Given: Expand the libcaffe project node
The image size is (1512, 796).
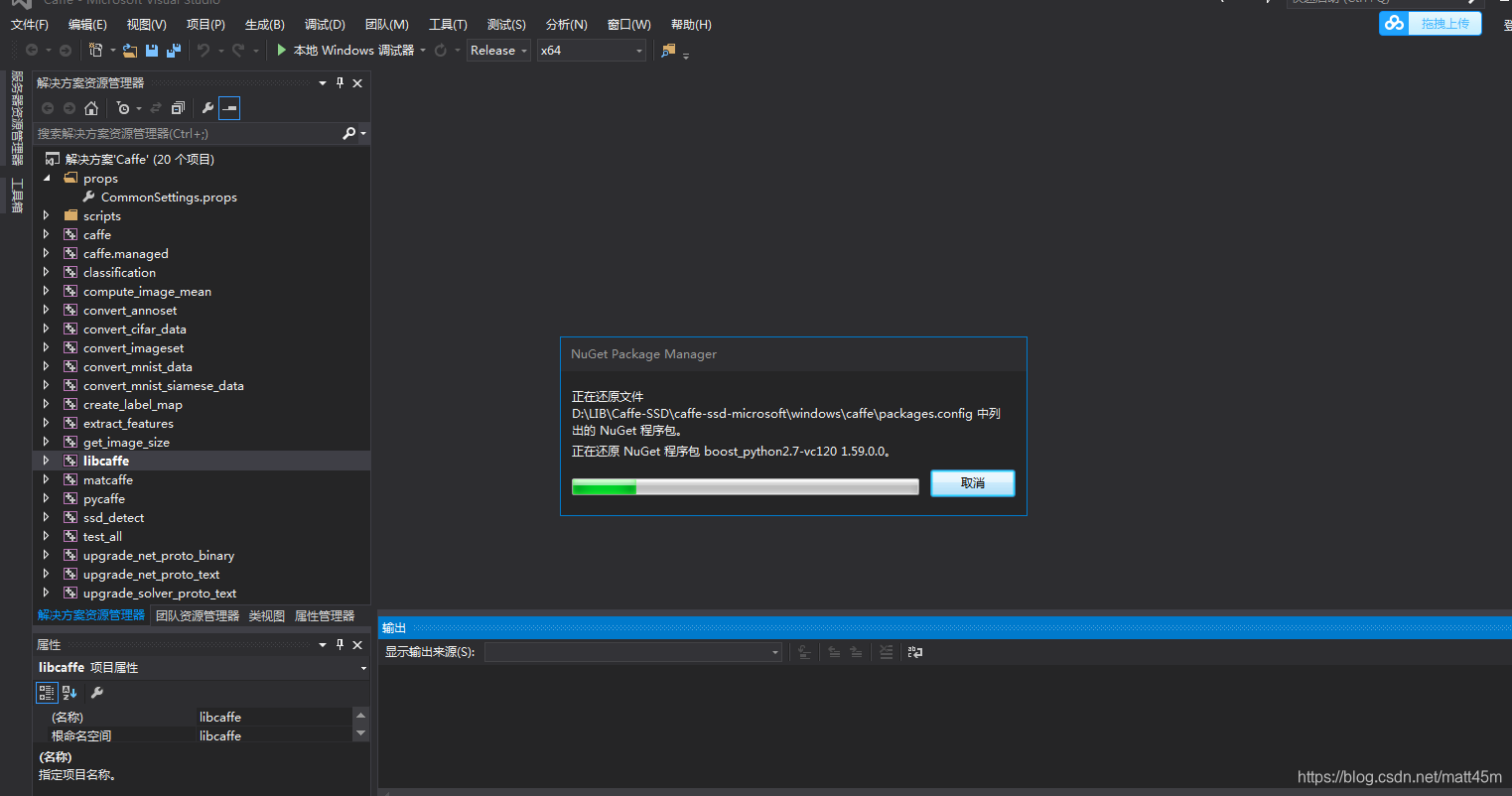Looking at the screenshot, I should point(47,461).
